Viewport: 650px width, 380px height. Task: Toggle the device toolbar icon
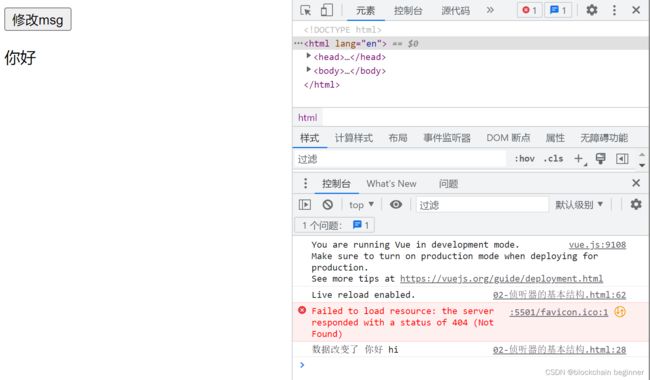[x=327, y=10]
